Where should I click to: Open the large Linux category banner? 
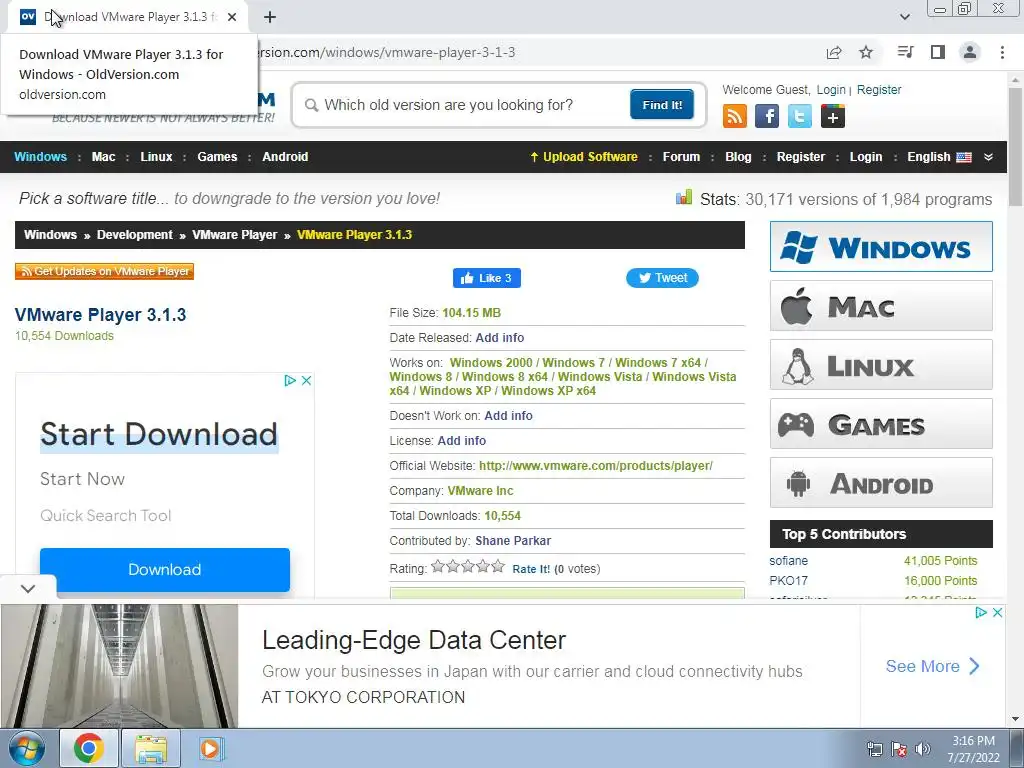[881, 365]
